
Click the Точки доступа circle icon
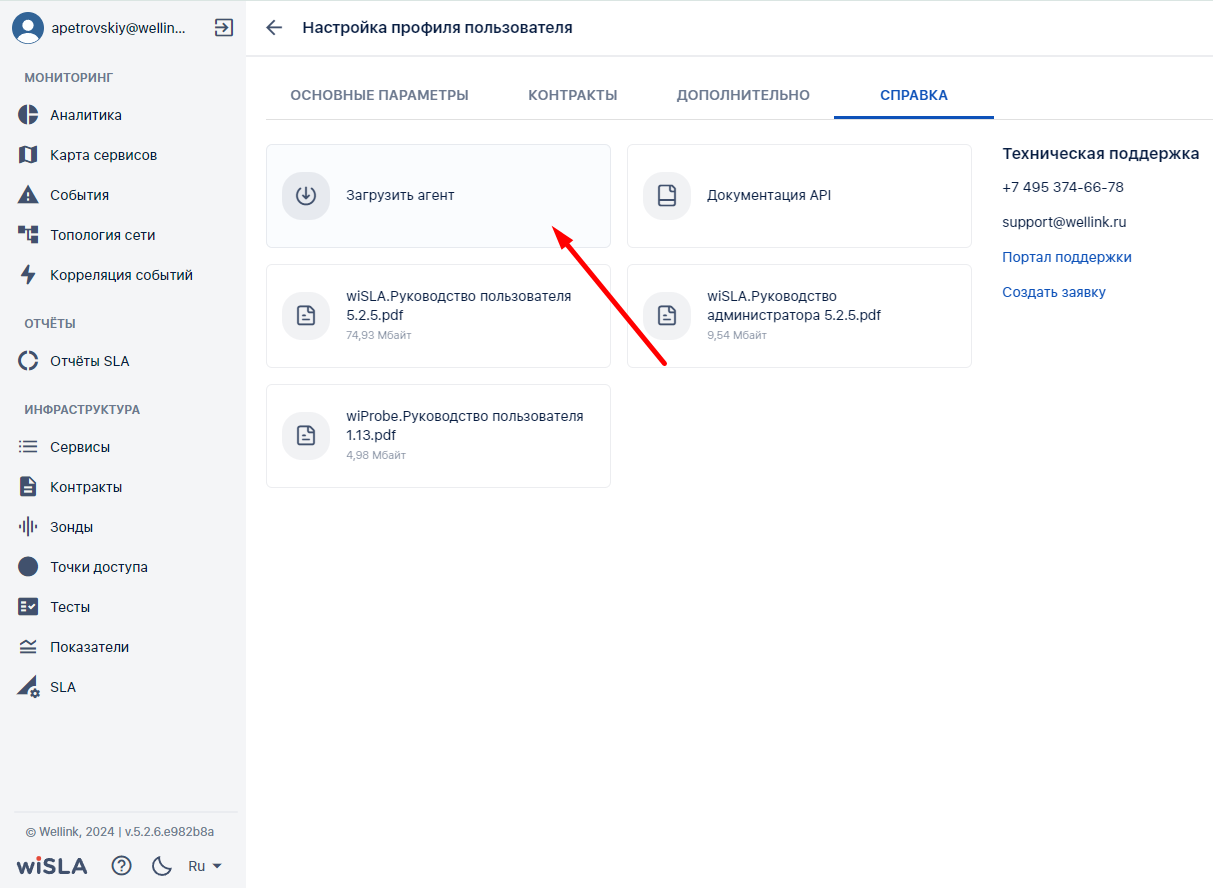pyautogui.click(x=28, y=567)
